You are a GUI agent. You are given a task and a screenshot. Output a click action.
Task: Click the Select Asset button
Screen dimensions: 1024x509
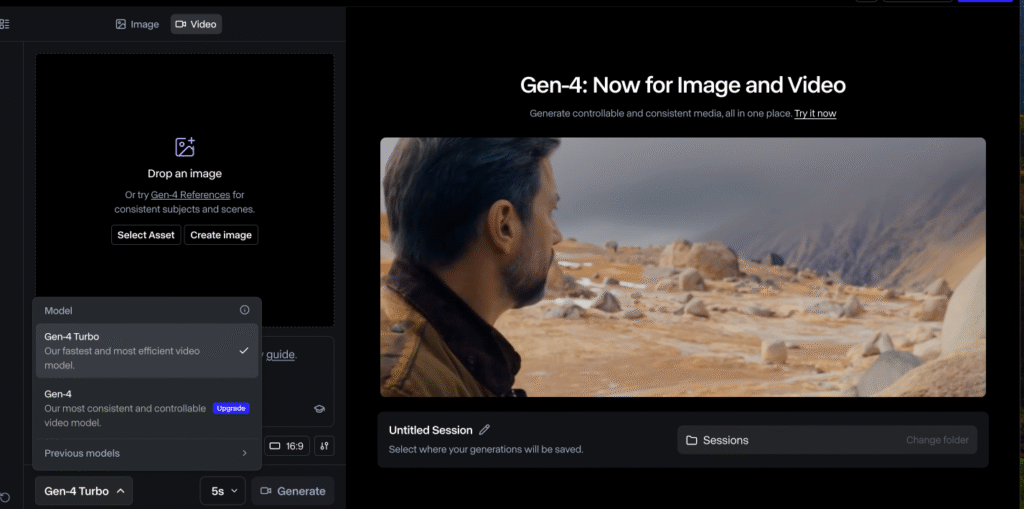[146, 235]
